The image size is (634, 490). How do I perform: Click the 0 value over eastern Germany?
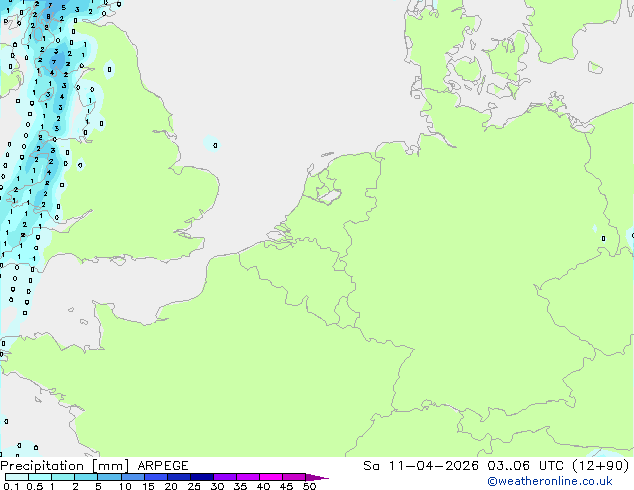(603, 239)
